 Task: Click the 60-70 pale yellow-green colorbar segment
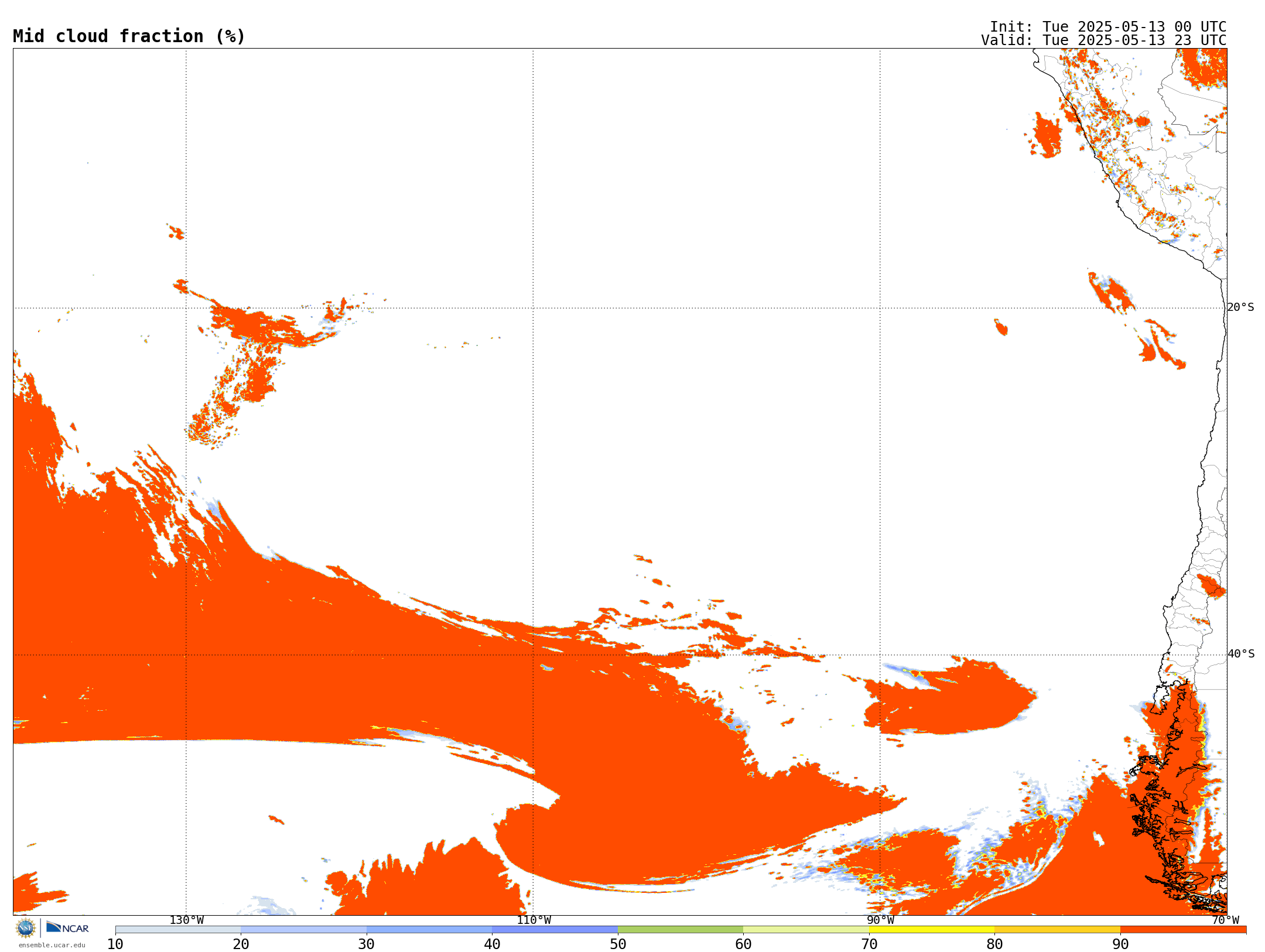click(x=806, y=930)
